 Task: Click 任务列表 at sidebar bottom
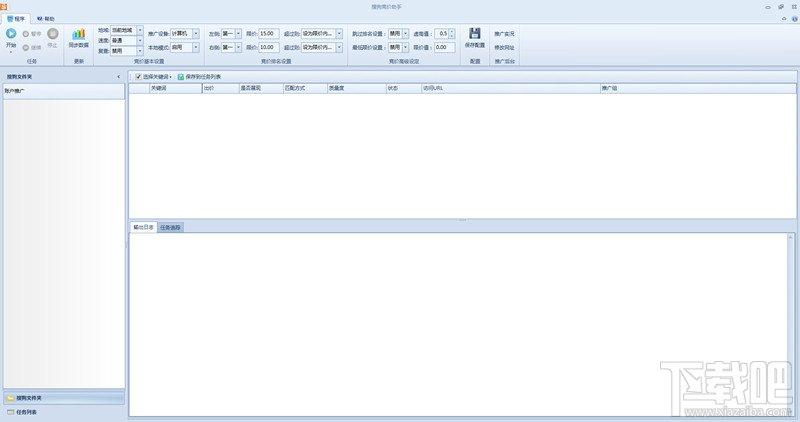(64, 412)
